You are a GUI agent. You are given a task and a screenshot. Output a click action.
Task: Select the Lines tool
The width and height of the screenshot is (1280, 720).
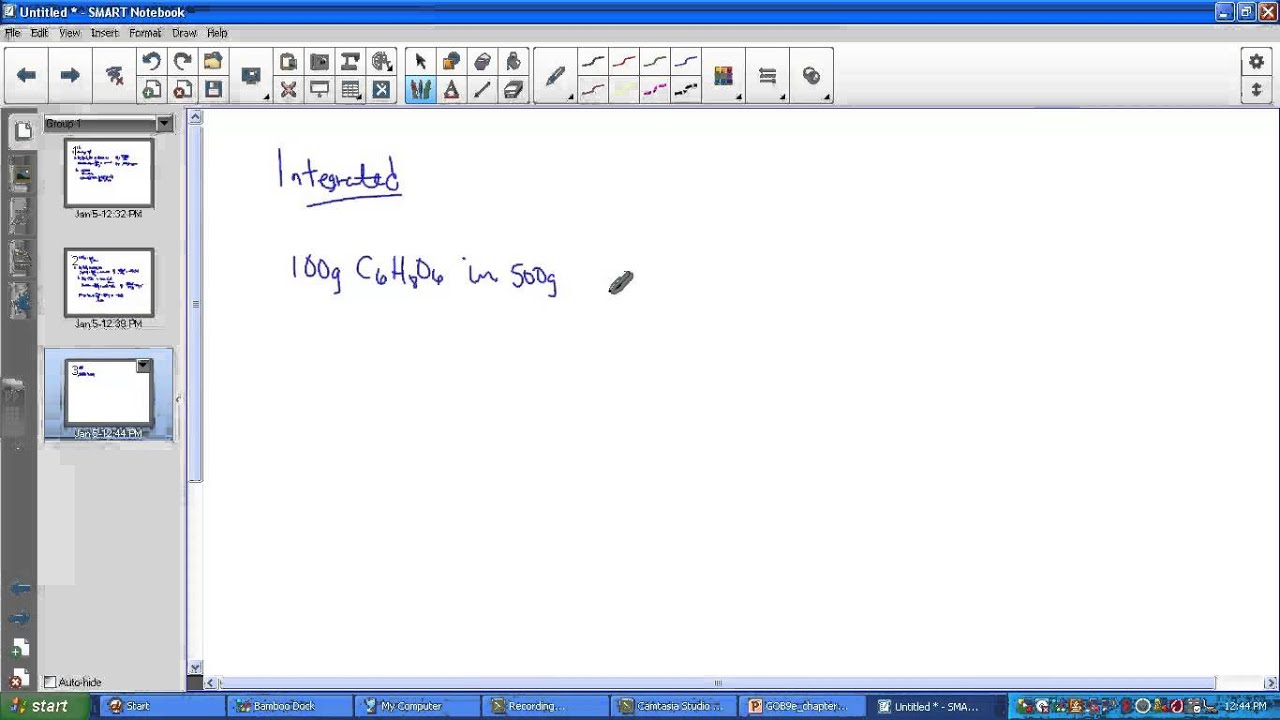click(x=482, y=90)
